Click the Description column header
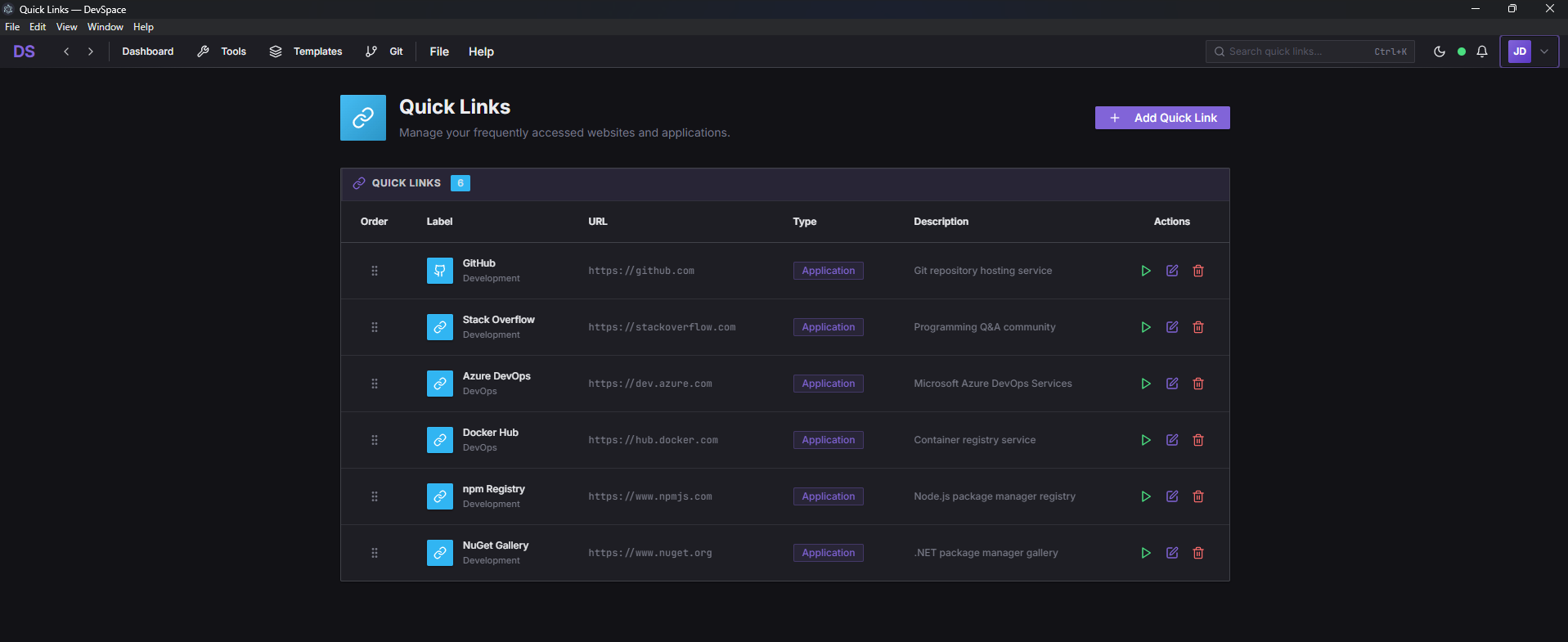Viewport: 1568px width, 642px height. (941, 222)
